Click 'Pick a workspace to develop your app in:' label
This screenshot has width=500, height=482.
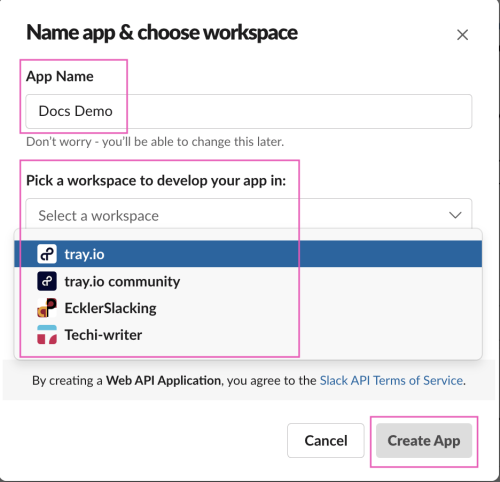pyautogui.click(x=156, y=181)
